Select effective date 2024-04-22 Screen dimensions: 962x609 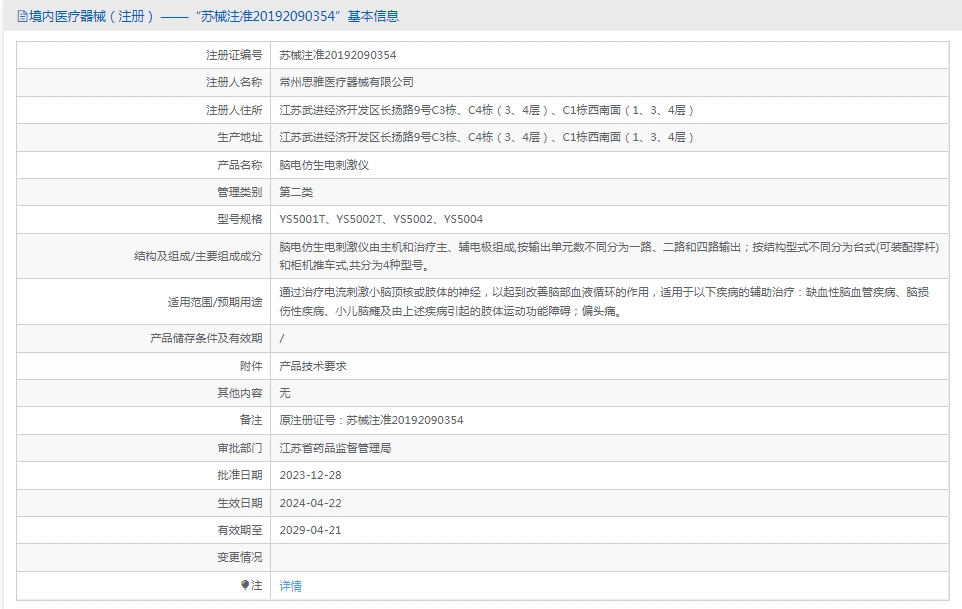[310, 503]
